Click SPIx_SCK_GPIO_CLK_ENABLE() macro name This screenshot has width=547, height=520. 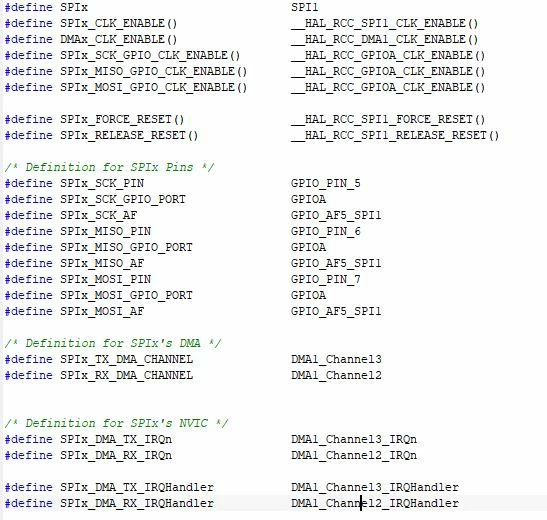click(x=150, y=56)
